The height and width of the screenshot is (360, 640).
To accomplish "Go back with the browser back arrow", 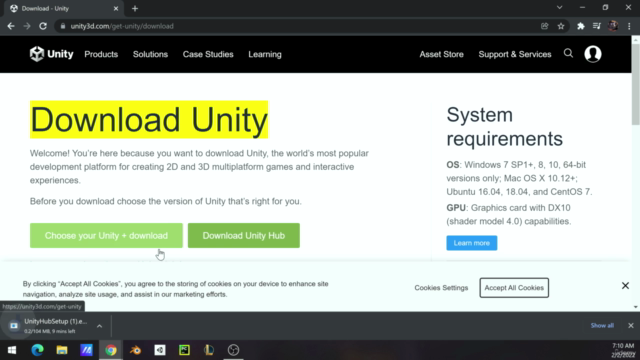I will point(11,26).
